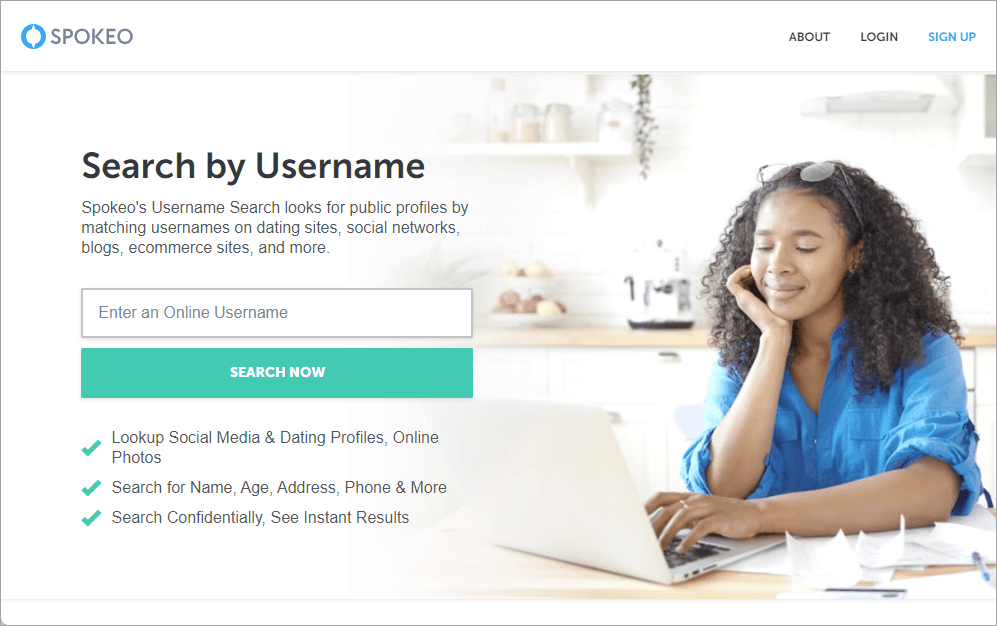Click the SEARCH NOW button

click(x=277, y=372)
